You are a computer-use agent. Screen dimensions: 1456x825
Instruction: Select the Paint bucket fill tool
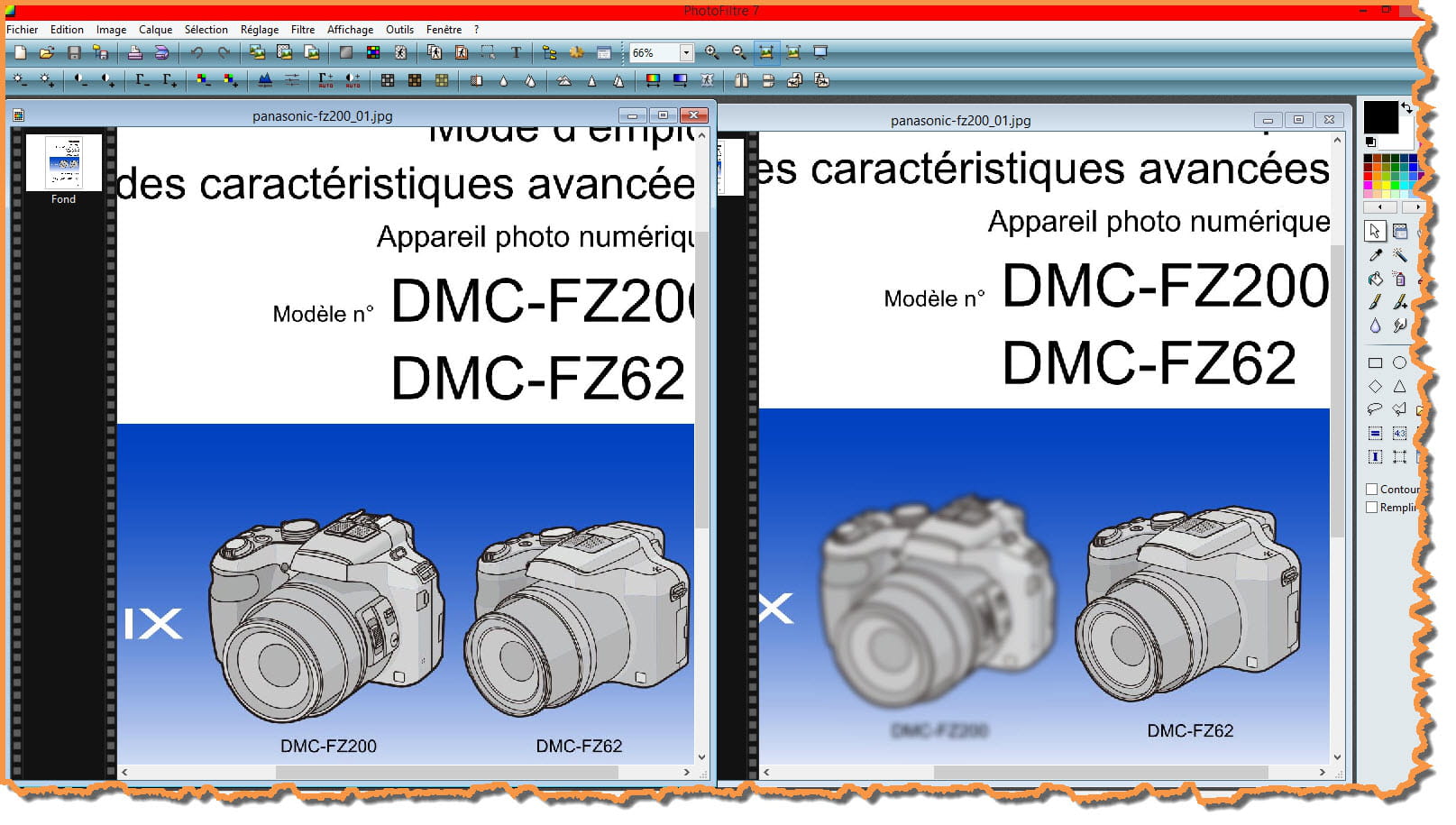click(1375, 280)
